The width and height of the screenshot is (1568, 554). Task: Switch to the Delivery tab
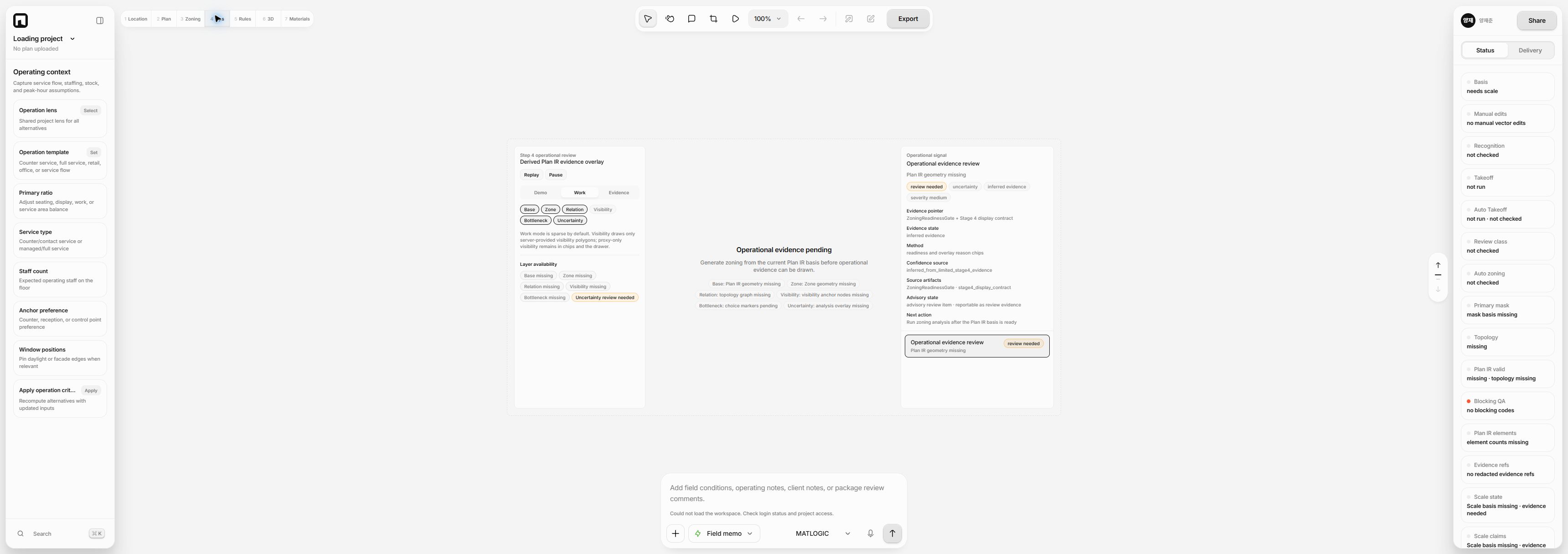(1530, 51)
